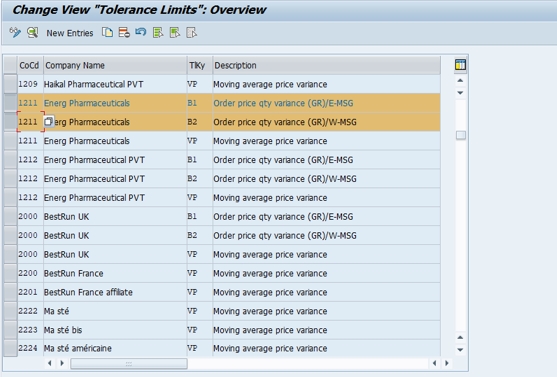
Task: Click the horizontal scrollbar thumb
Action: (129, 363)
